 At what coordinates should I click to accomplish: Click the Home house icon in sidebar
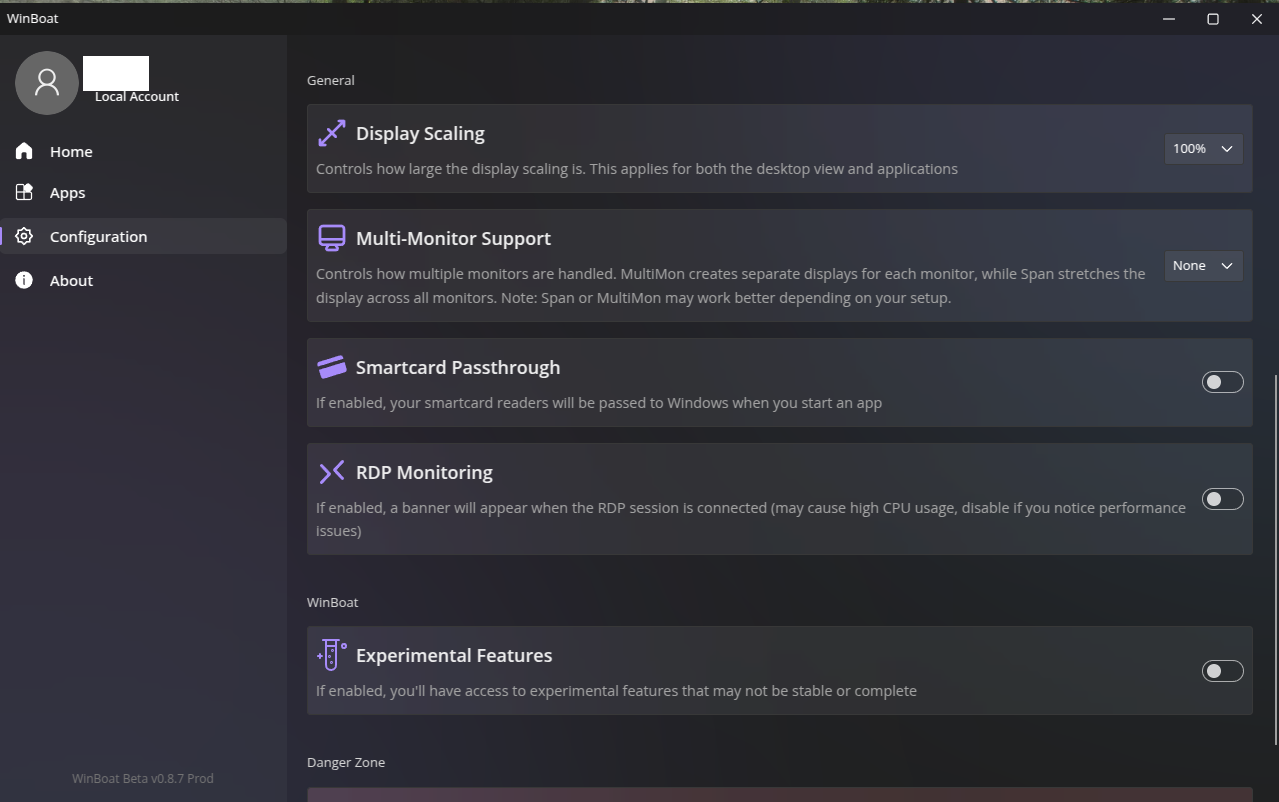[x=24, y=151]
